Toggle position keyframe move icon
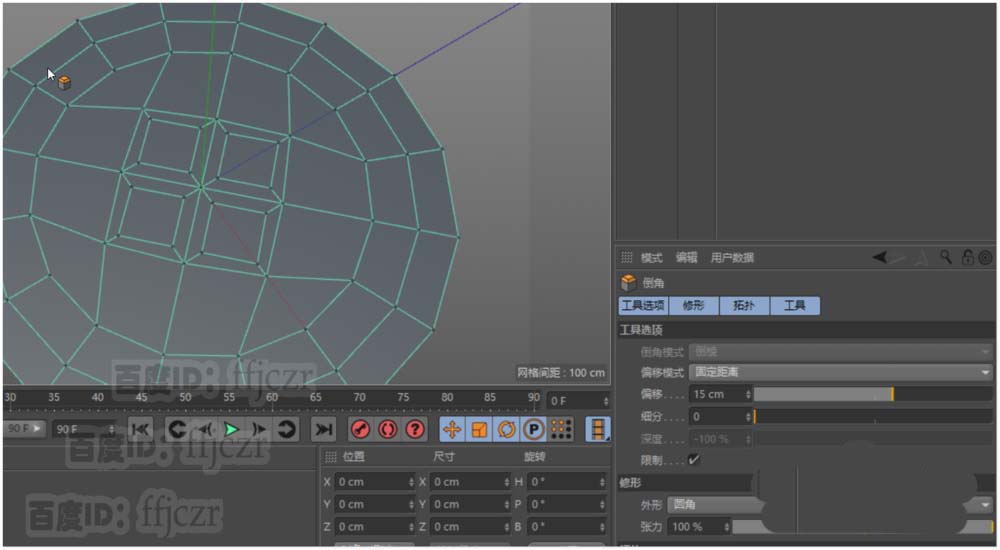The height and width of the screenshot is (550, 1000). [x=452, y=429]
